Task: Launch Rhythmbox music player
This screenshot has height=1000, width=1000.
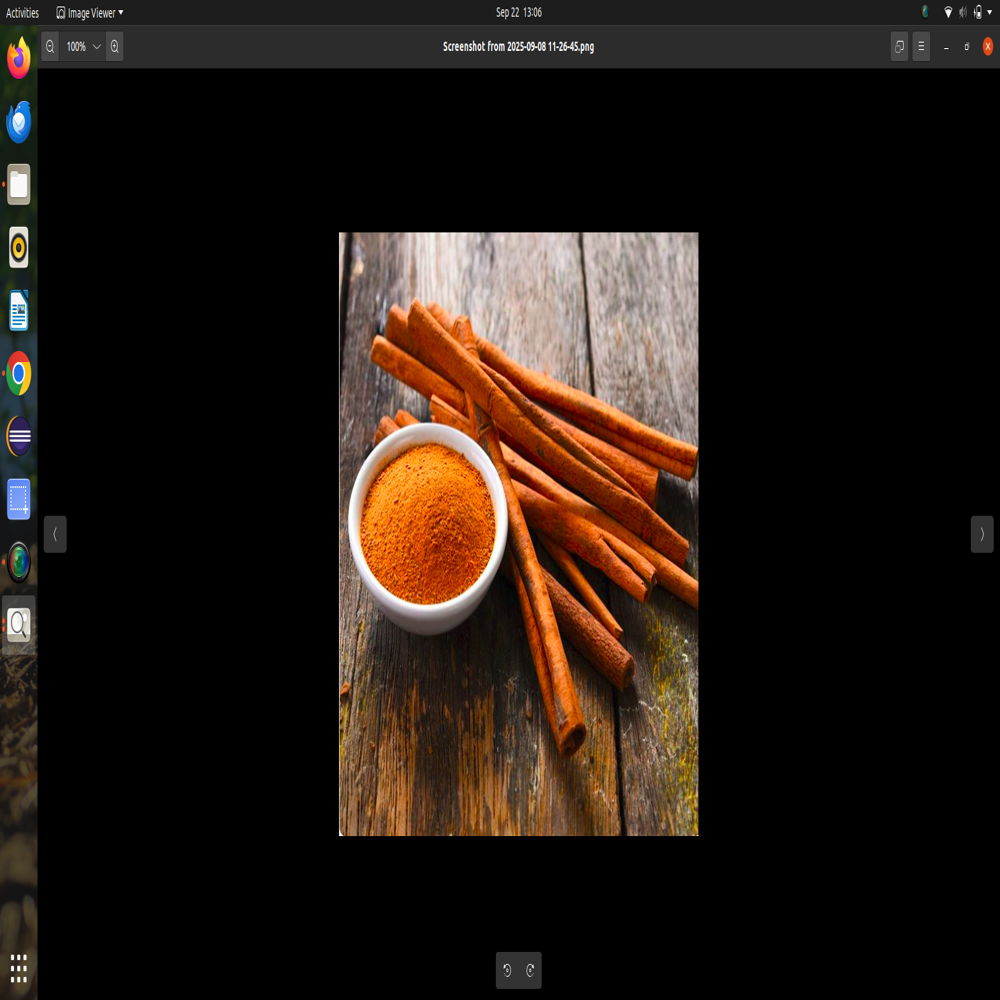Action: pyautogui.click(x=19, y=248)
